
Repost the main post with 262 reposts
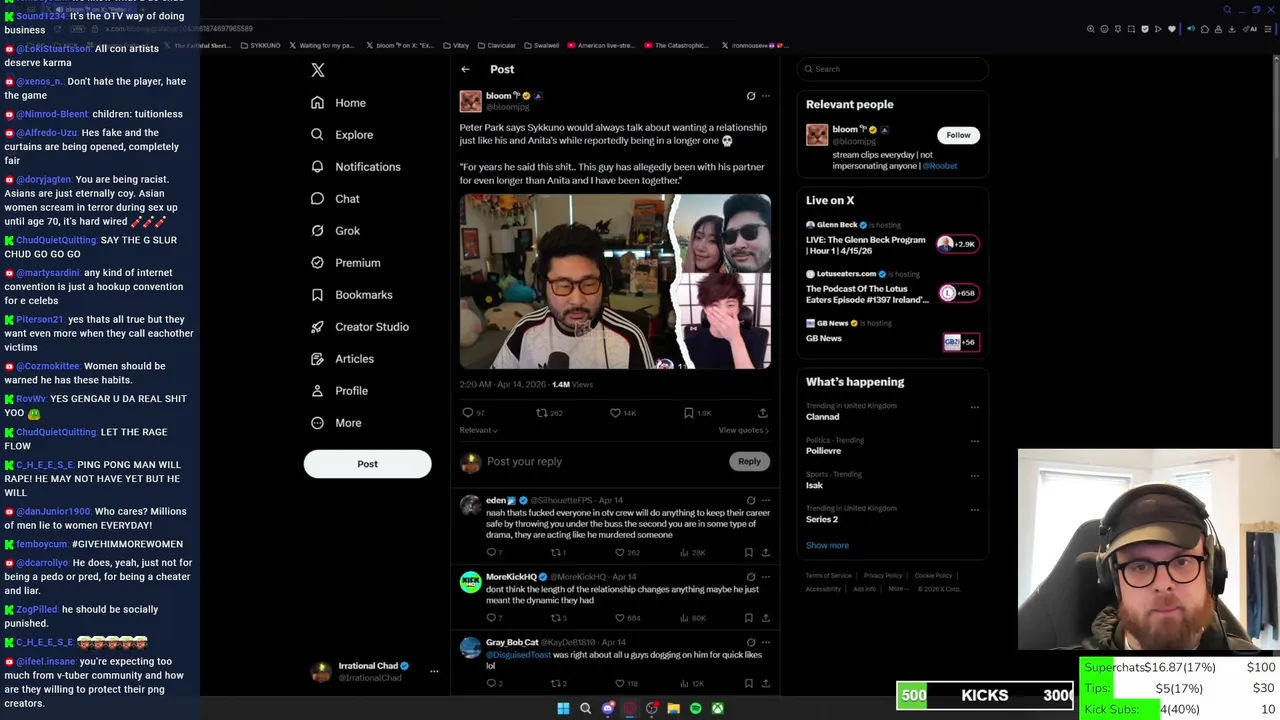pos(541,413)
